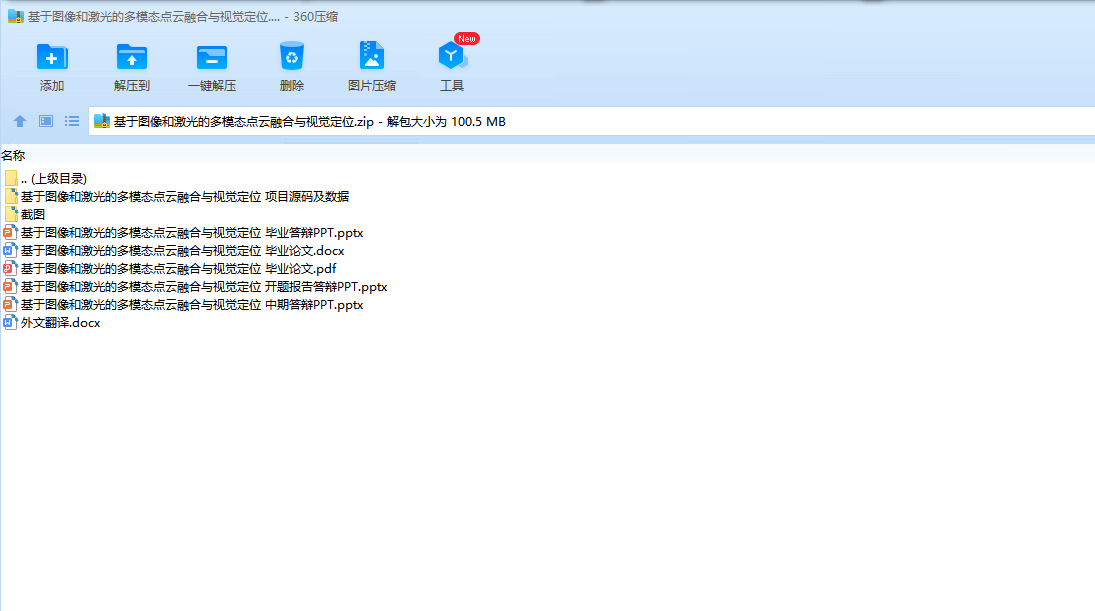
Task: Open the 工具 (Tools) icon with New badge
Action: click(x=452, y=56)
